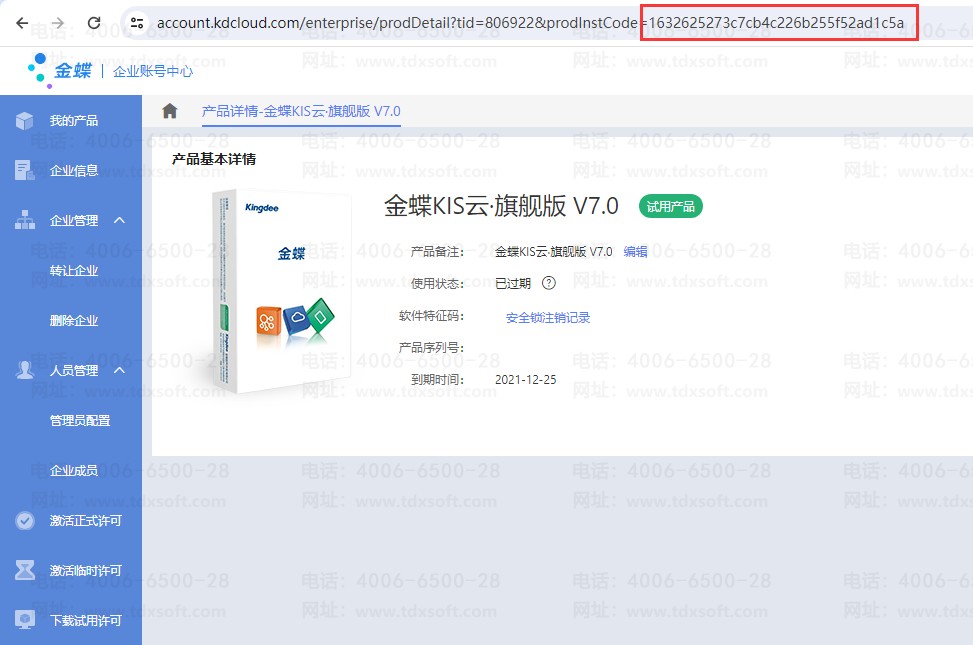Go back with the browser back arrow
The image size is (973, 645).
tap(22, 23)
